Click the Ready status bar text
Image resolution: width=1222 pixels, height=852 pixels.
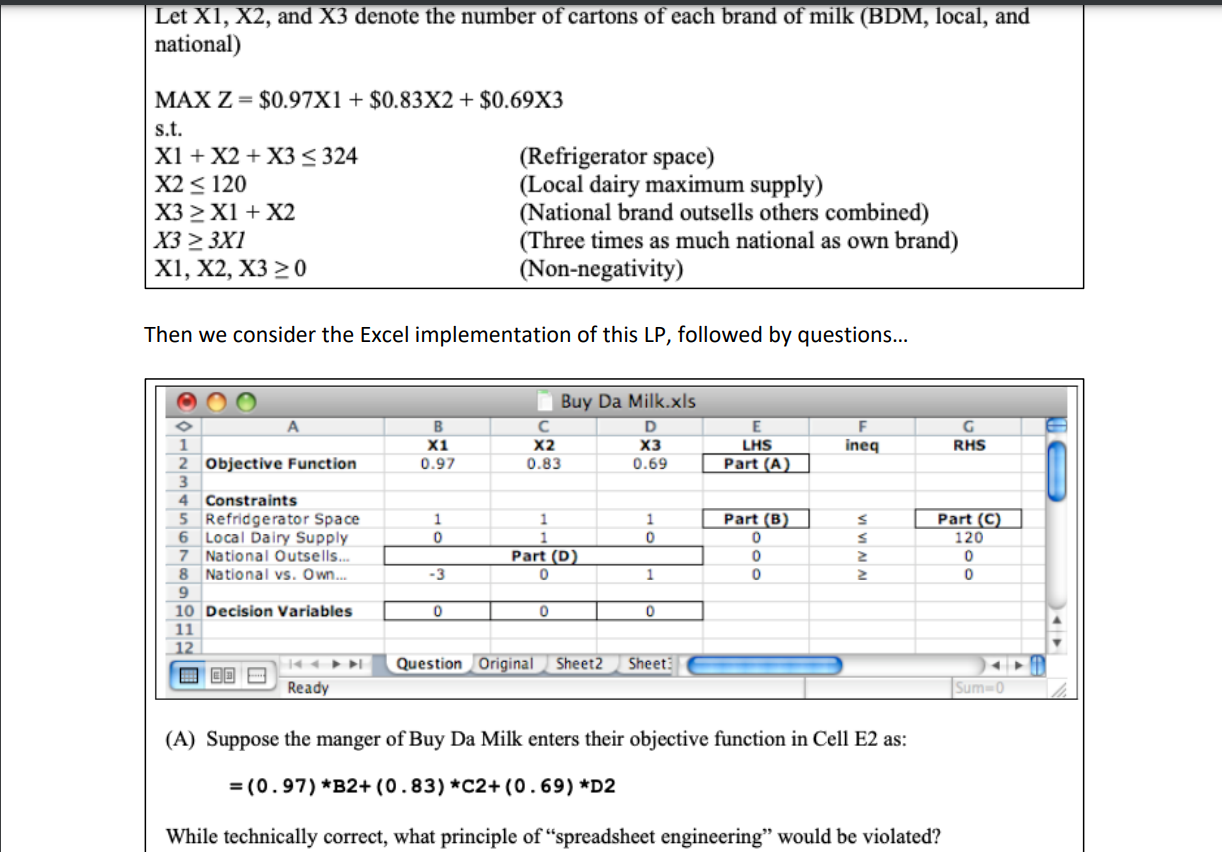click(307, 687)
